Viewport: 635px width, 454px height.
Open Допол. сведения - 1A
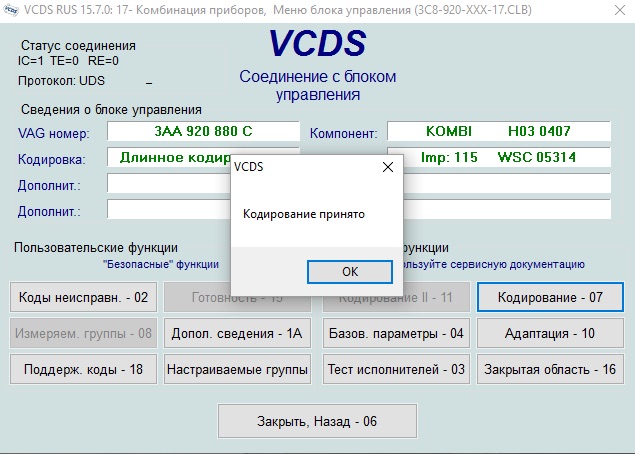(x=237, y=333)
